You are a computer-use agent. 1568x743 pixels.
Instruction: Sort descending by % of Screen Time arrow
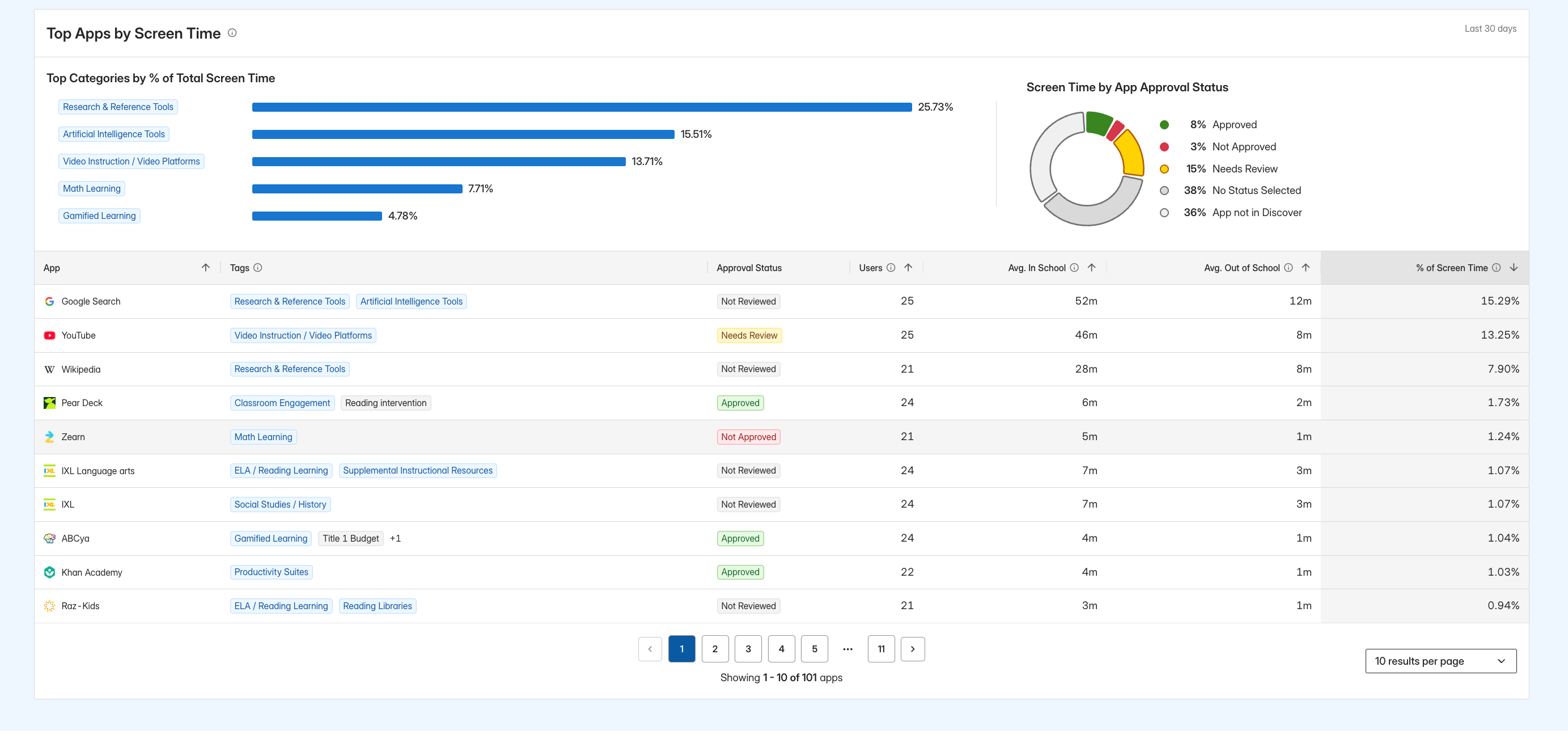(1514, 267)
